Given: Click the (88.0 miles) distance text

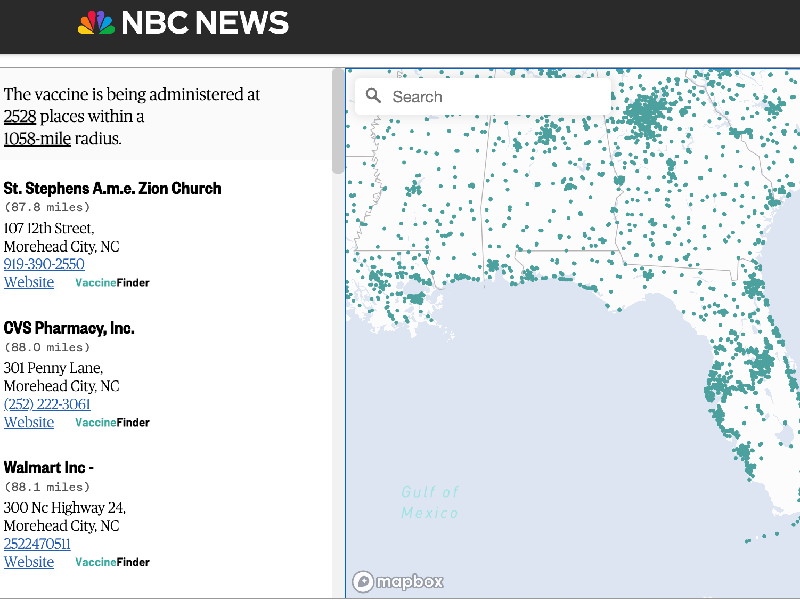Looking at the screenshot, I should [47, 347].
